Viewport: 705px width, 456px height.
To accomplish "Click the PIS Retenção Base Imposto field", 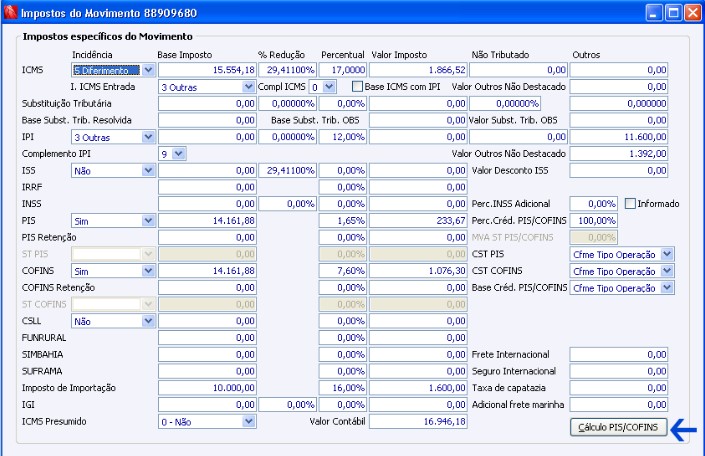I will pos(207,237).
